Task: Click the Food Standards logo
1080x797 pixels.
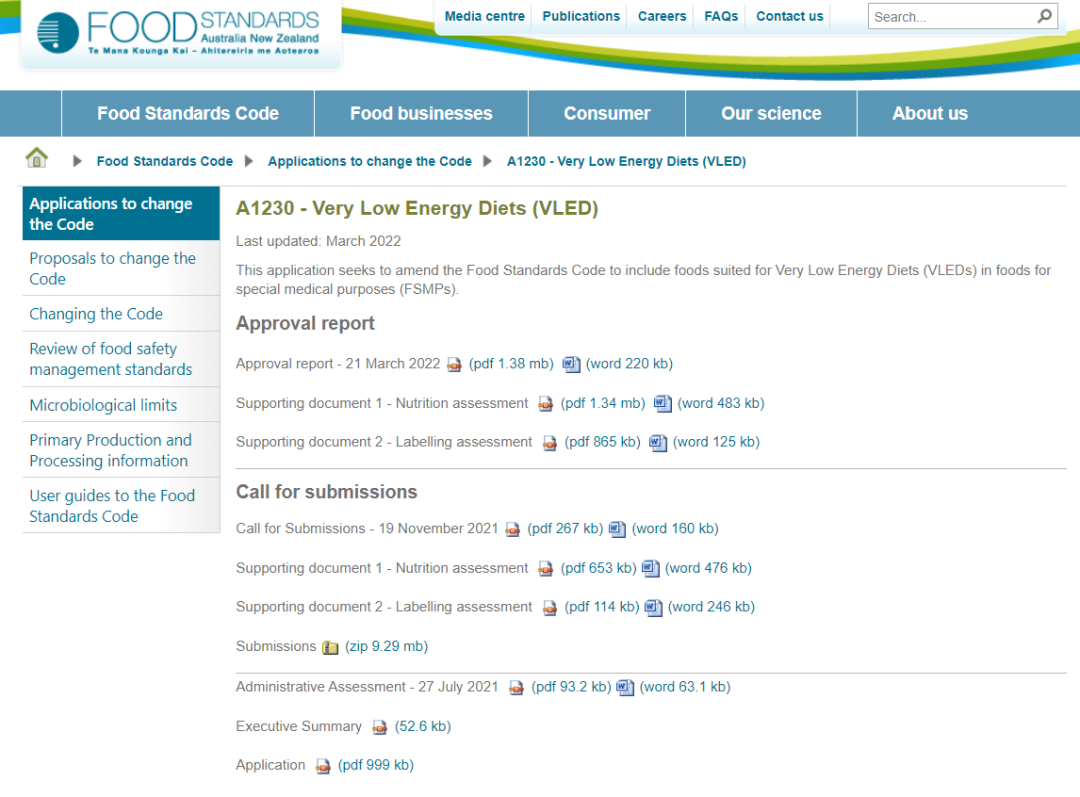Action: click(180, 33)
